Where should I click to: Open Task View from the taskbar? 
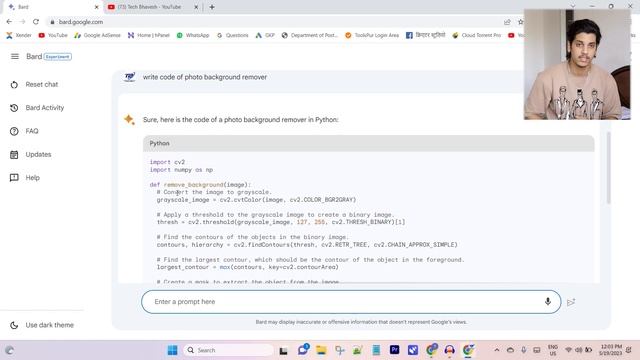pyautogui.click(x=283, y=351)
